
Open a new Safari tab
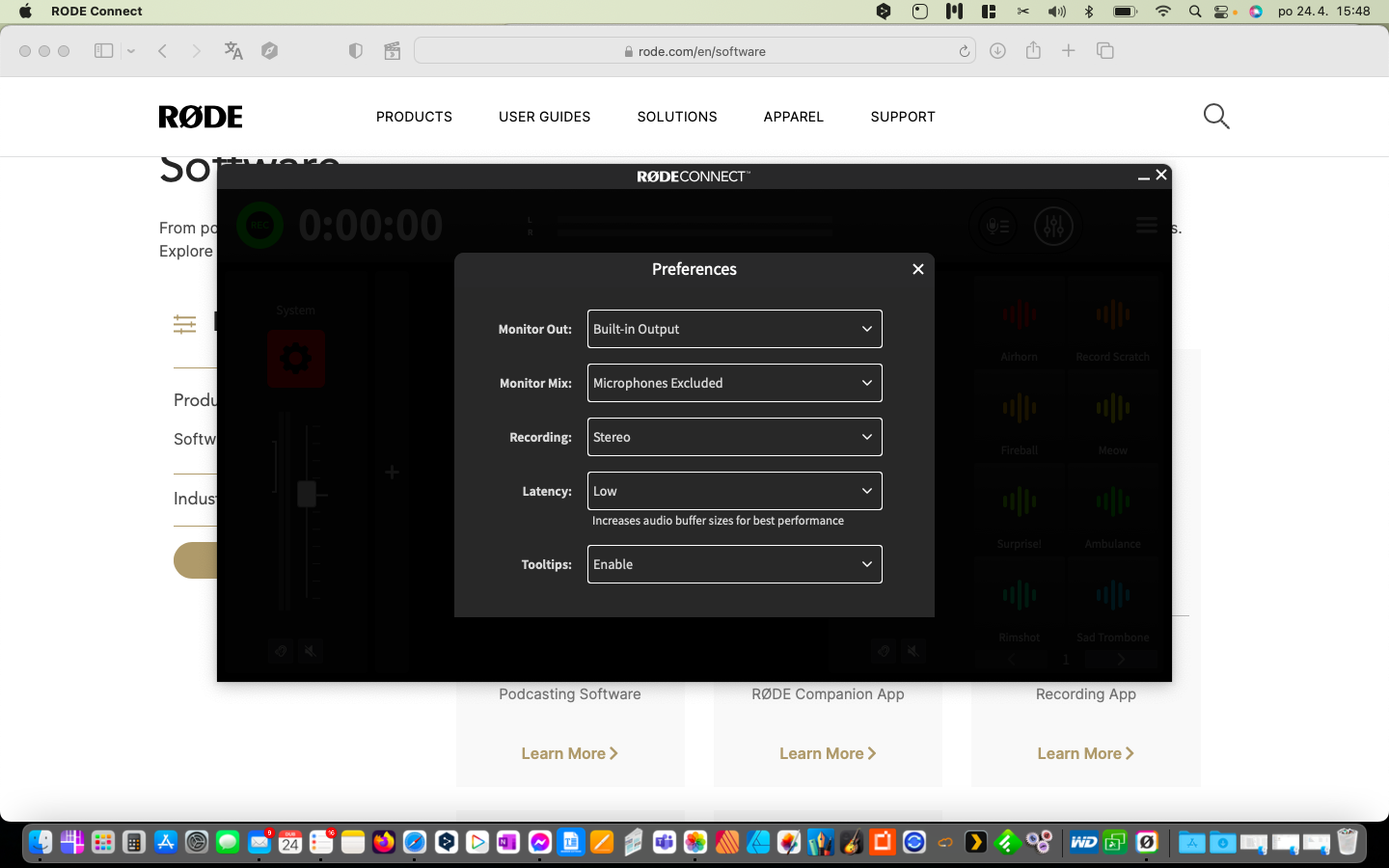[1069, 51]
